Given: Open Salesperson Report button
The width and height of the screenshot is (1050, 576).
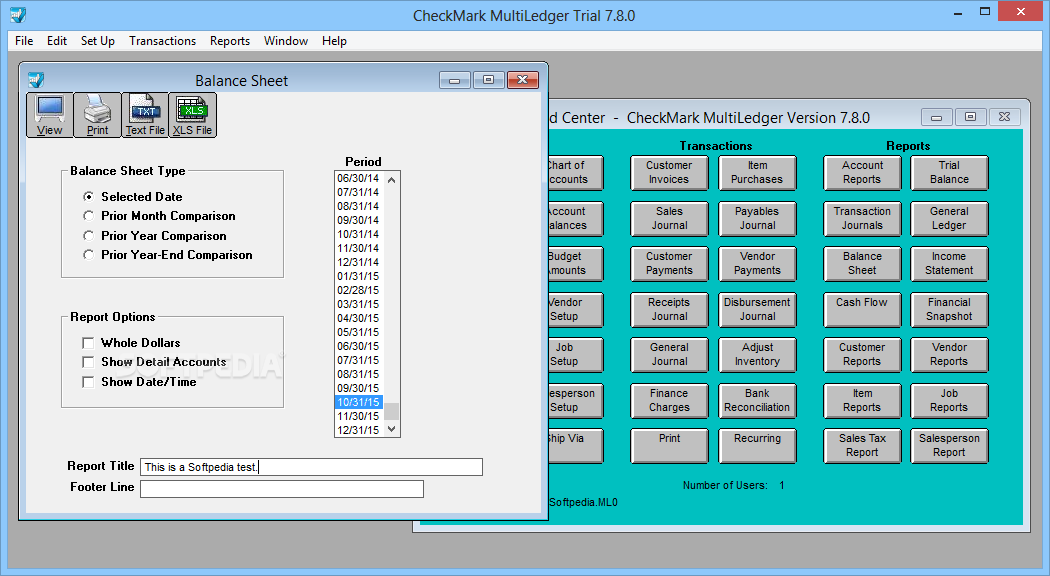Looking at the screenshot, I should (x=949, y=445).
